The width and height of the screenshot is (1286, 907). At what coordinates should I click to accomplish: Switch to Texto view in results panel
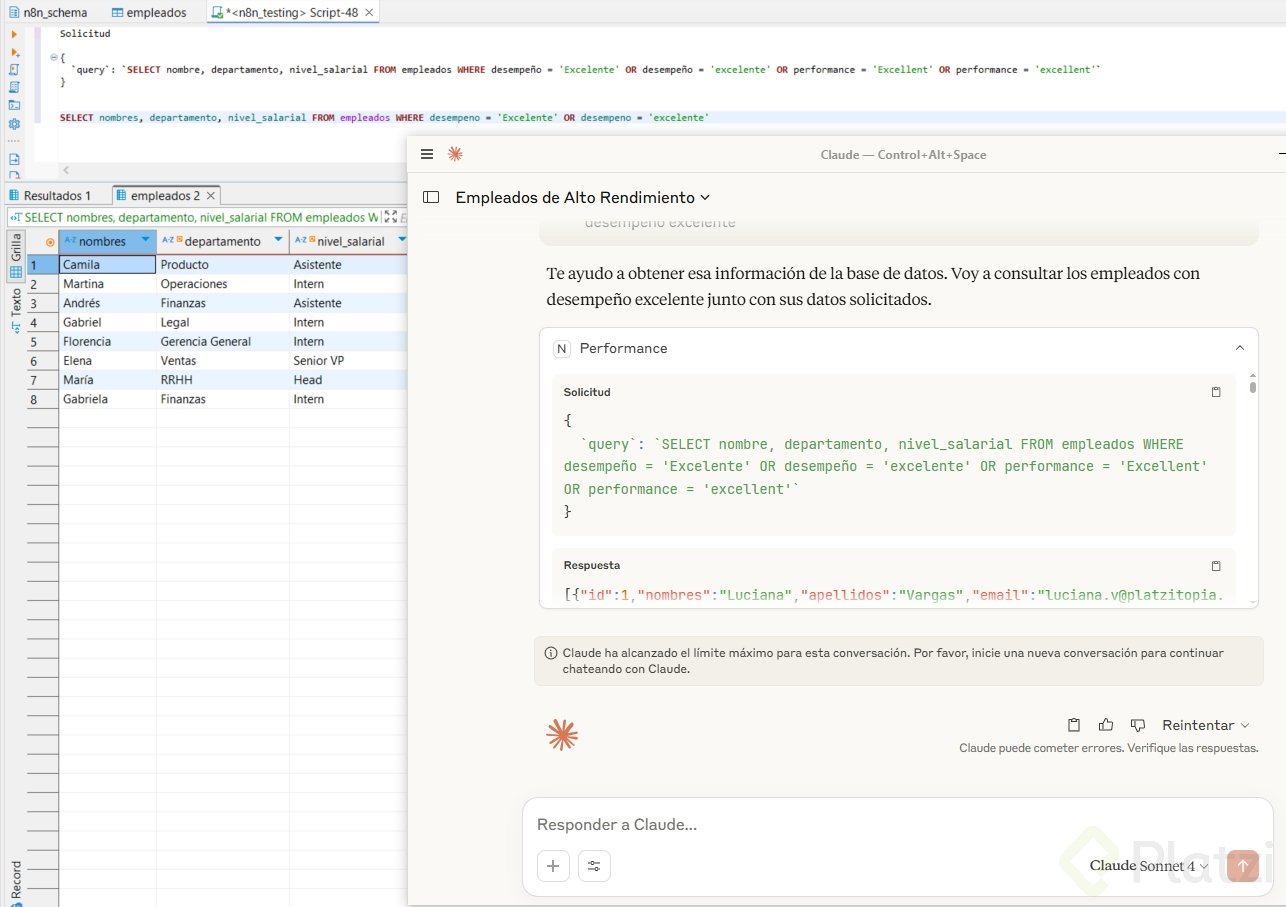(15, 307)
